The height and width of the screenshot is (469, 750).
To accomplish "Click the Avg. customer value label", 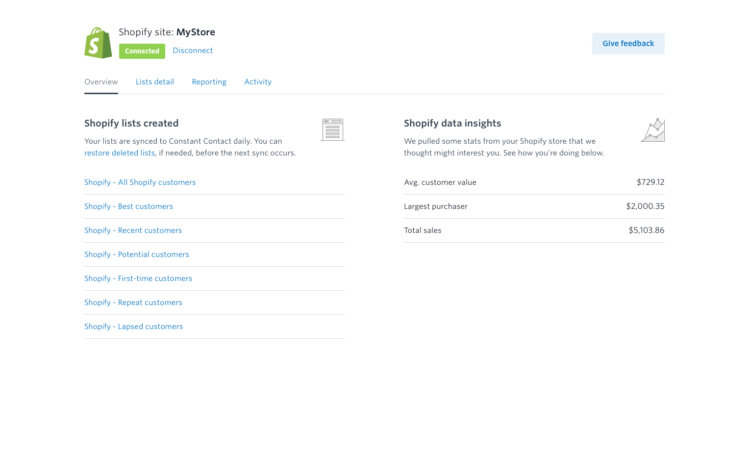I will [x=440, y=182].
